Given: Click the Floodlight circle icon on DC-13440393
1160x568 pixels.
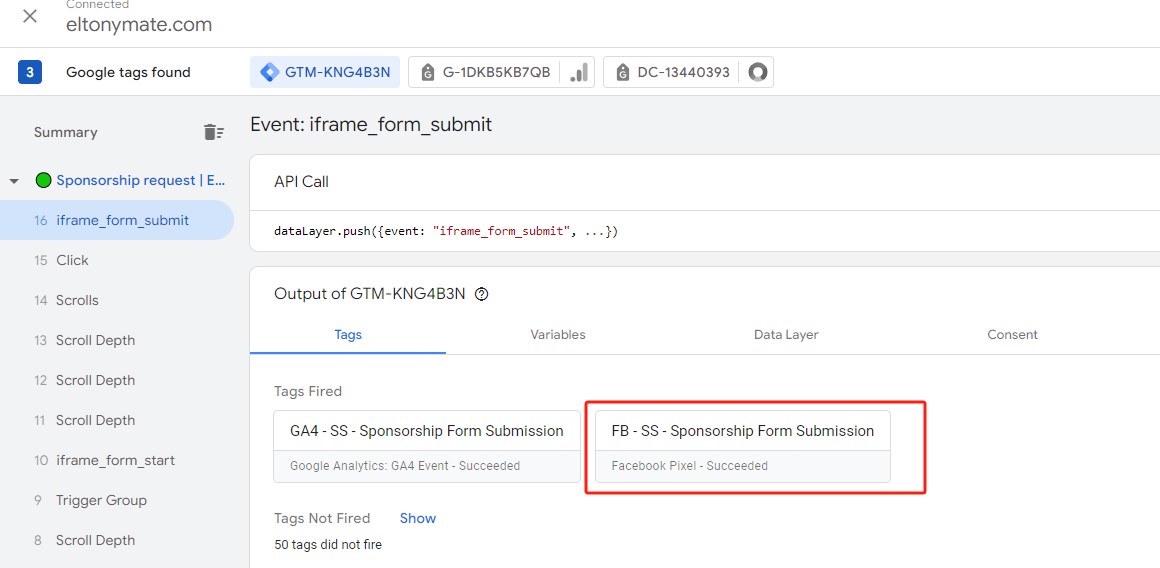Looking at the screenshot, I should [757, 72].
